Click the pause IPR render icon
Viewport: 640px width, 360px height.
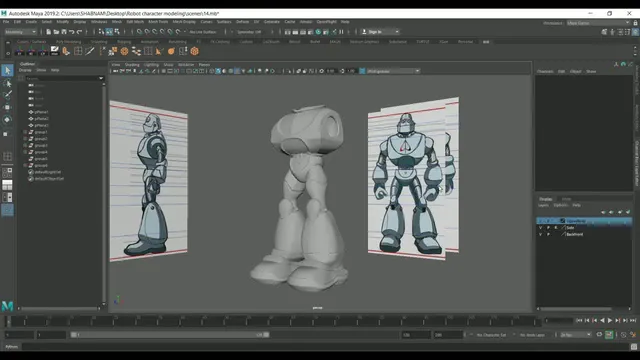pyautogui.click(x=341, y=32)
